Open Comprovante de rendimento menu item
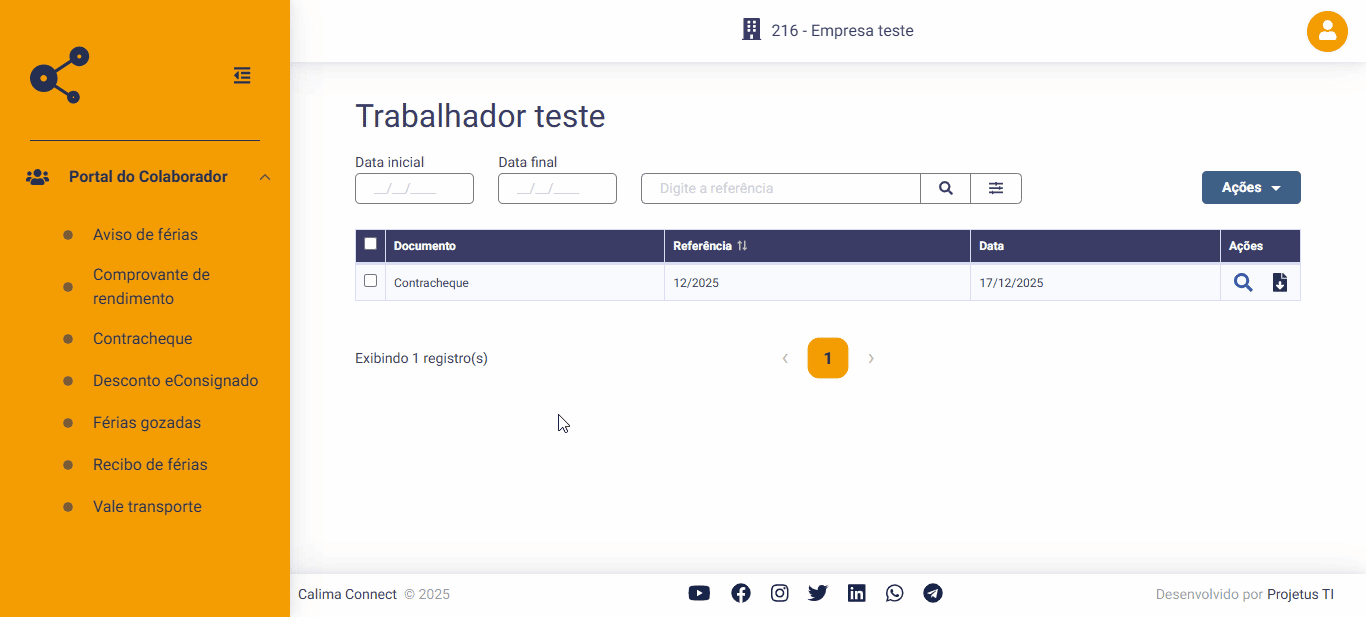1366x617 pixels. coord(151,287)
